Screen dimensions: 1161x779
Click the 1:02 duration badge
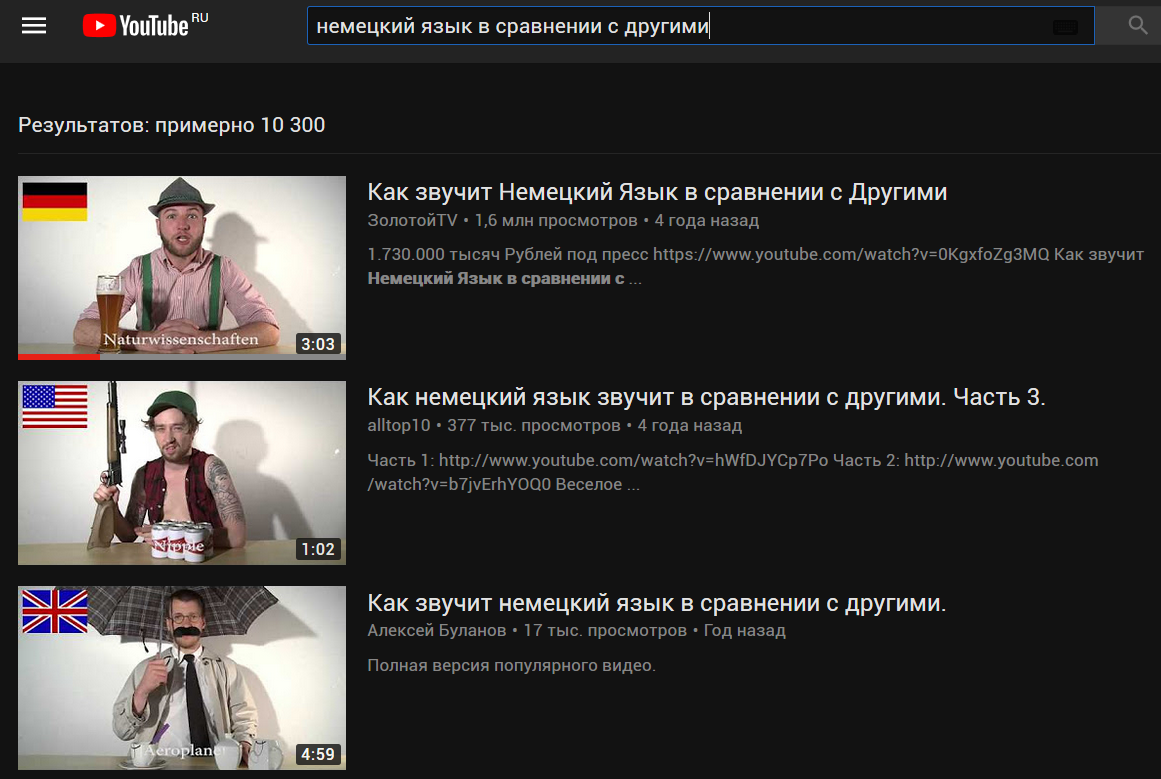pyautogui.click(x=318, y=549)
